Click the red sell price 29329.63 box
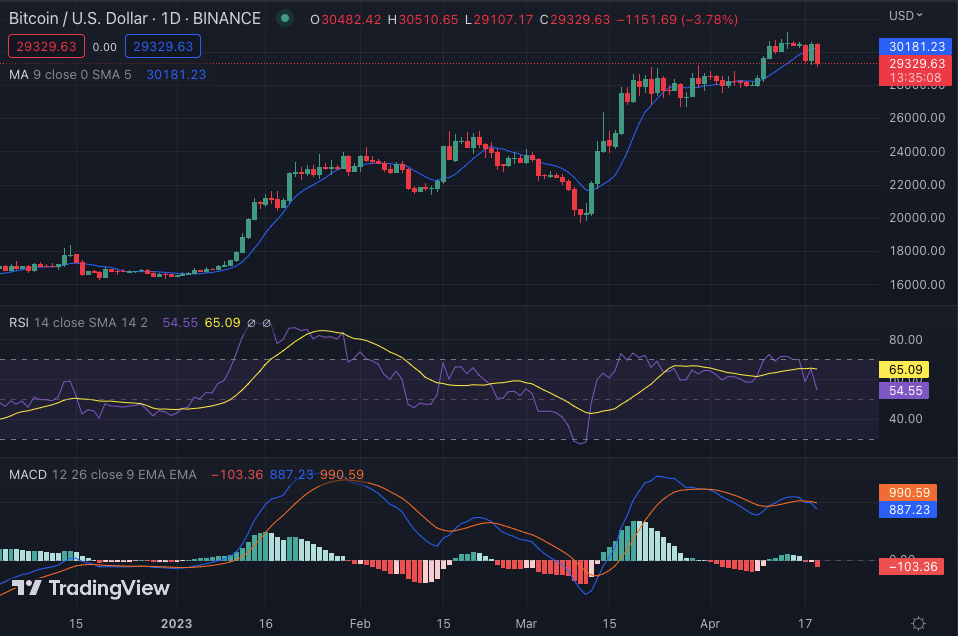Screen dimensions: 958x636 46,46
